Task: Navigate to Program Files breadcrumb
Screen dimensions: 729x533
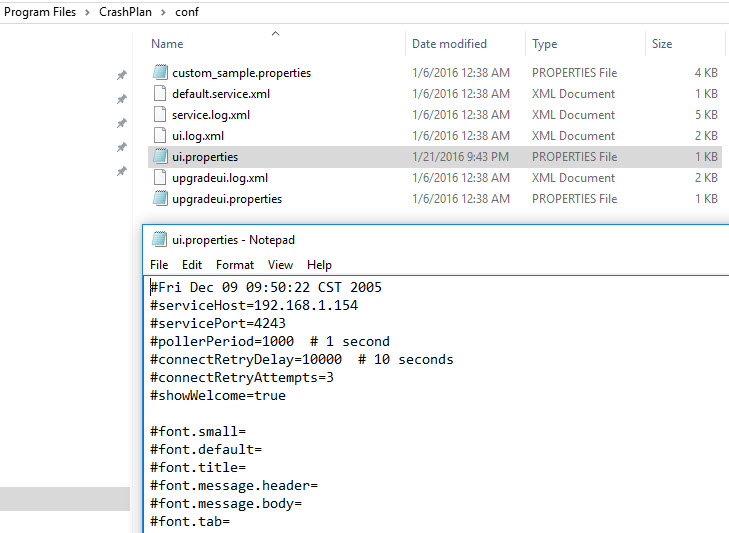Action: [40, 12]
